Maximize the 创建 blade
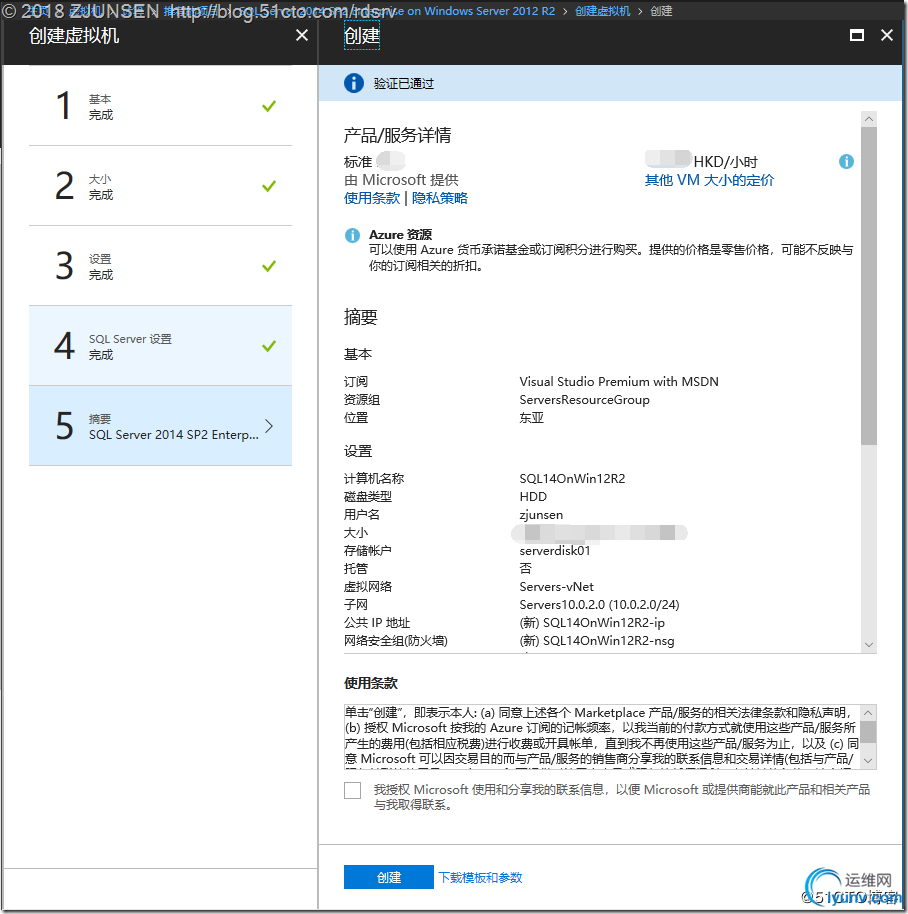908x914 pixels. pyautogui.click(x=857, y=36)
